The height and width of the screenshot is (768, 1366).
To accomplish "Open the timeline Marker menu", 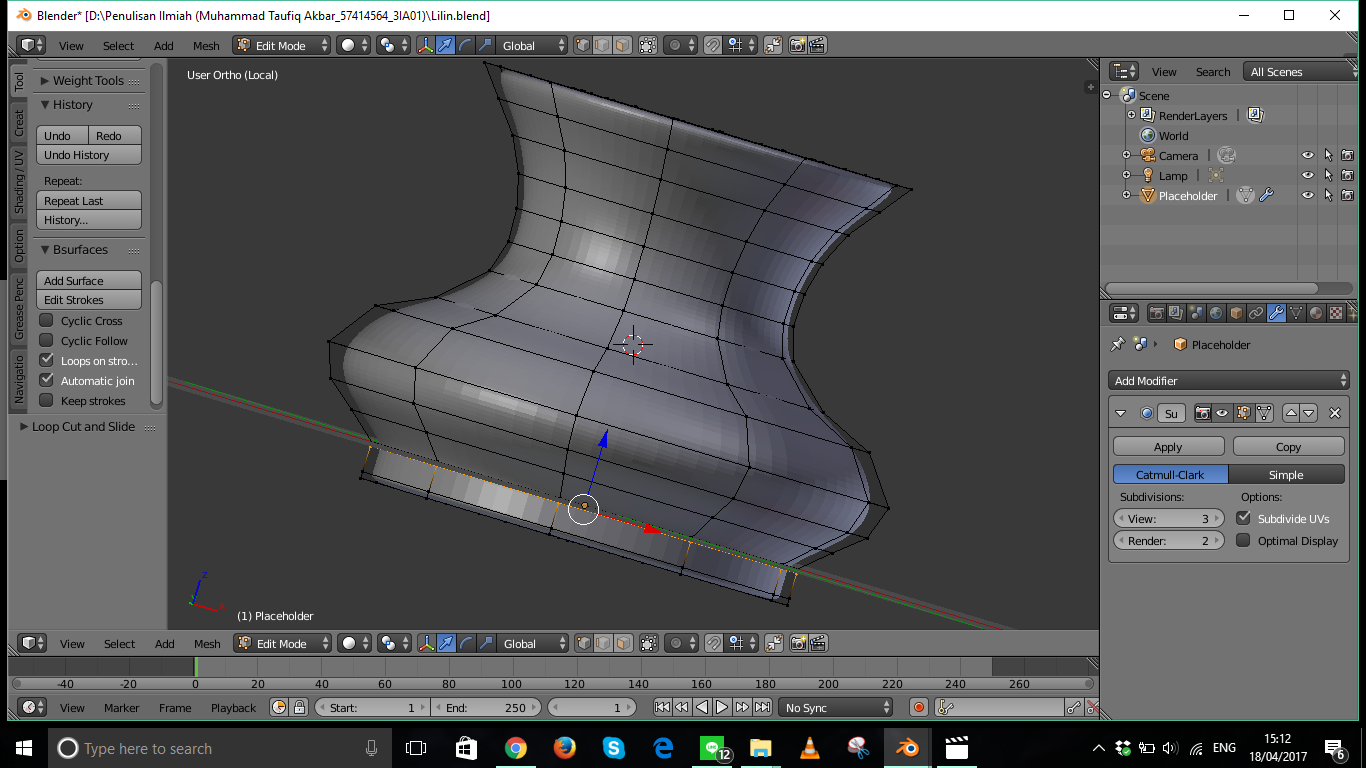I will [122, 707].
